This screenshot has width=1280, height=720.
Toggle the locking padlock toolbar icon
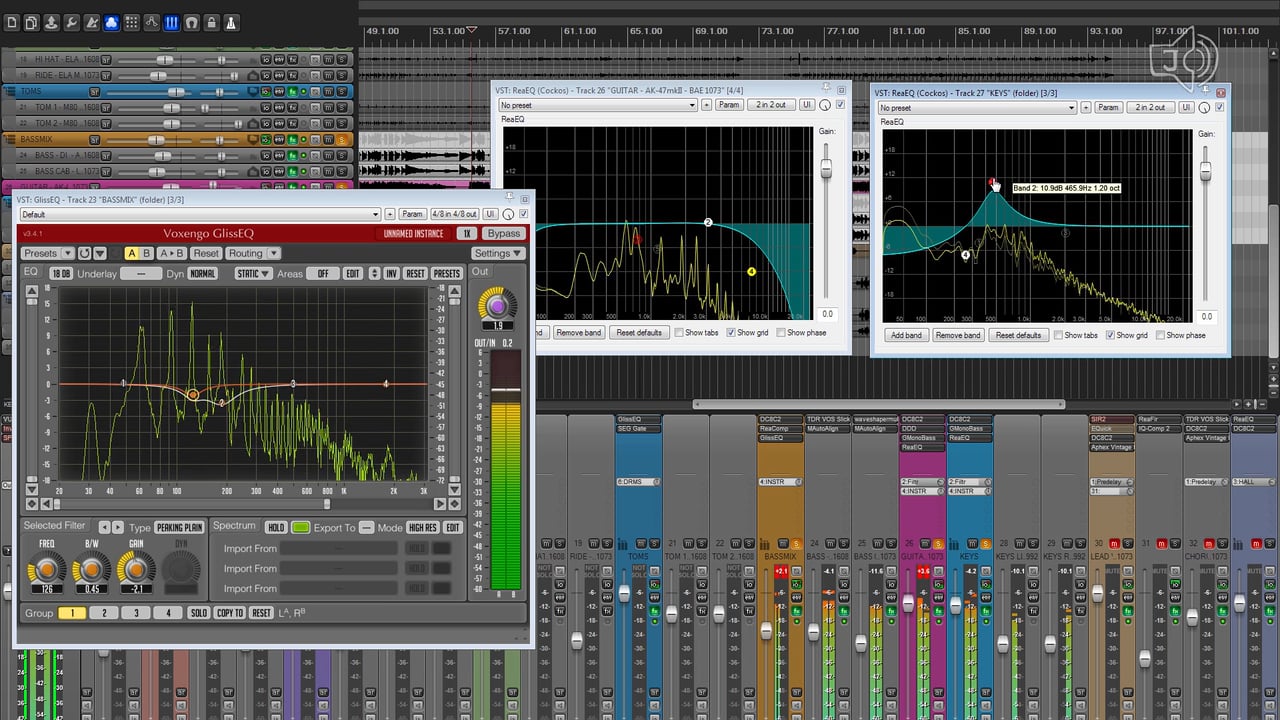[212, 22]
